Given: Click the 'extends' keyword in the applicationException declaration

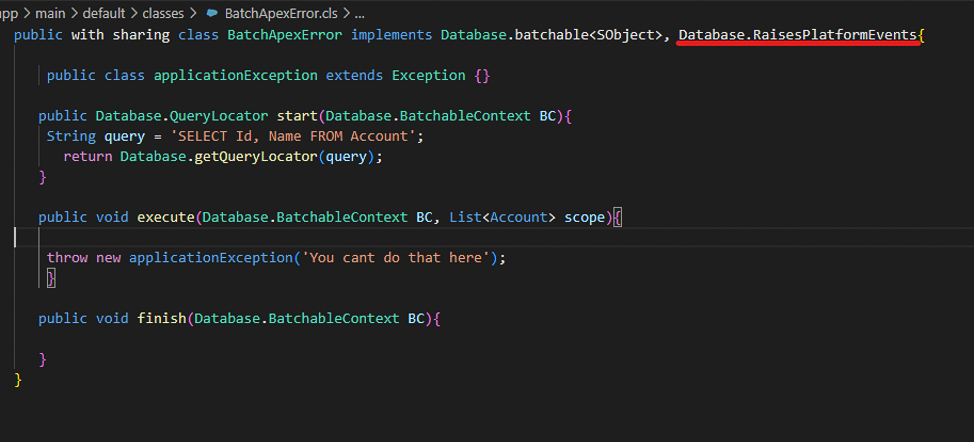Looking at the screenshot, I should [x=355, y=76].
